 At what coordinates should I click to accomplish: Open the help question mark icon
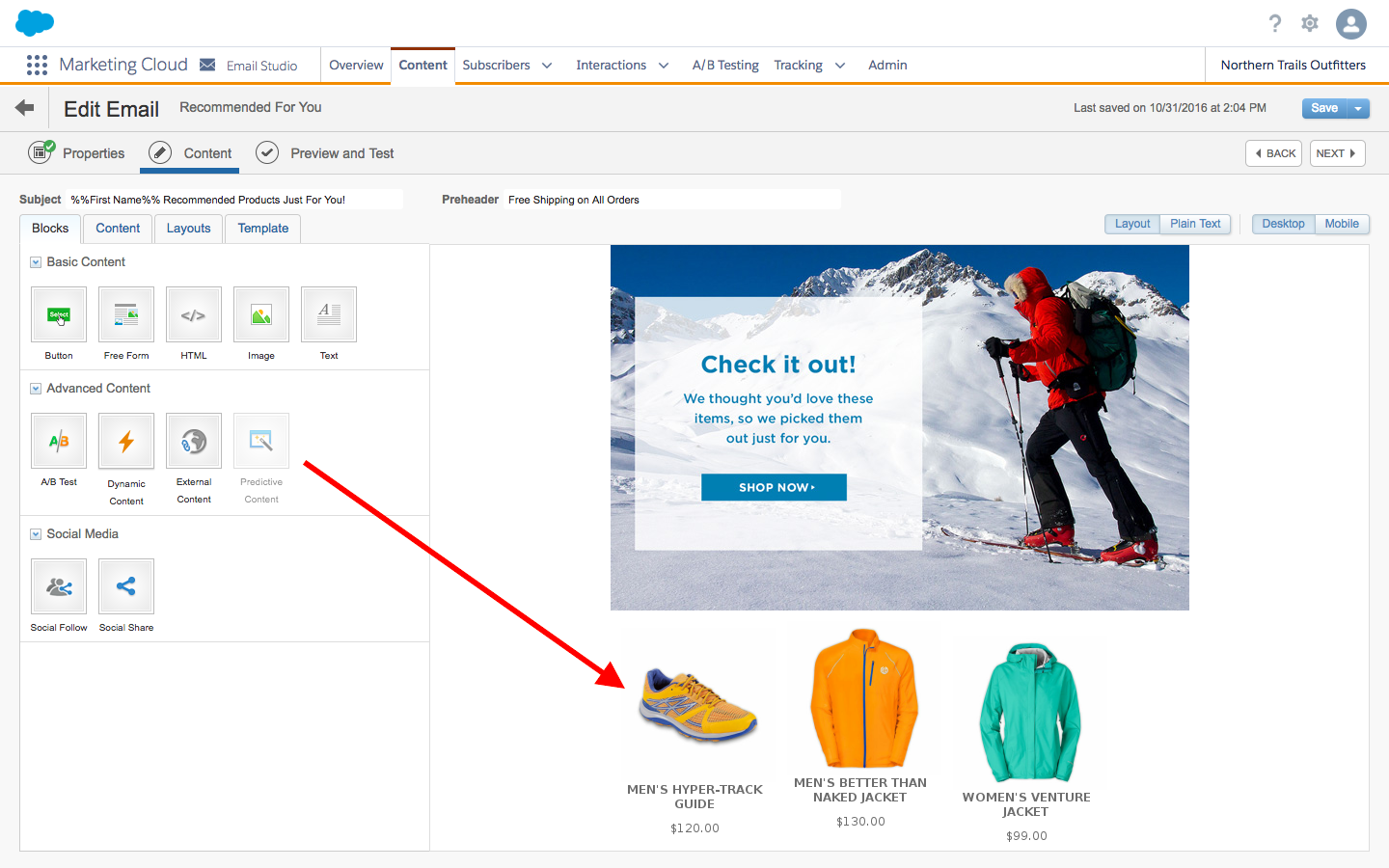[1275, 23]
